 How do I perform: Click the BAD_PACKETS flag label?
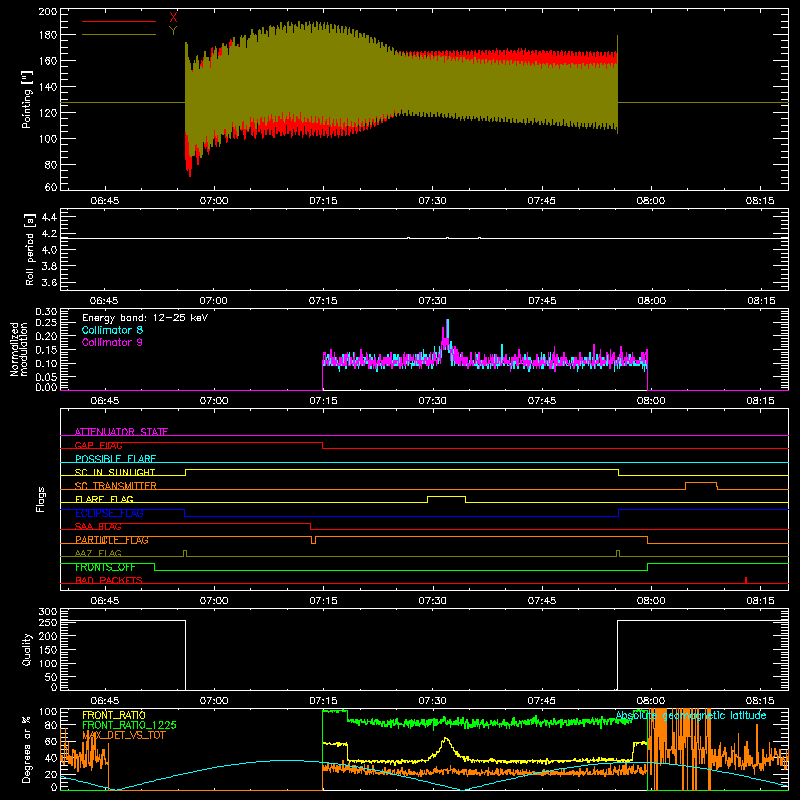click(109, 580)
